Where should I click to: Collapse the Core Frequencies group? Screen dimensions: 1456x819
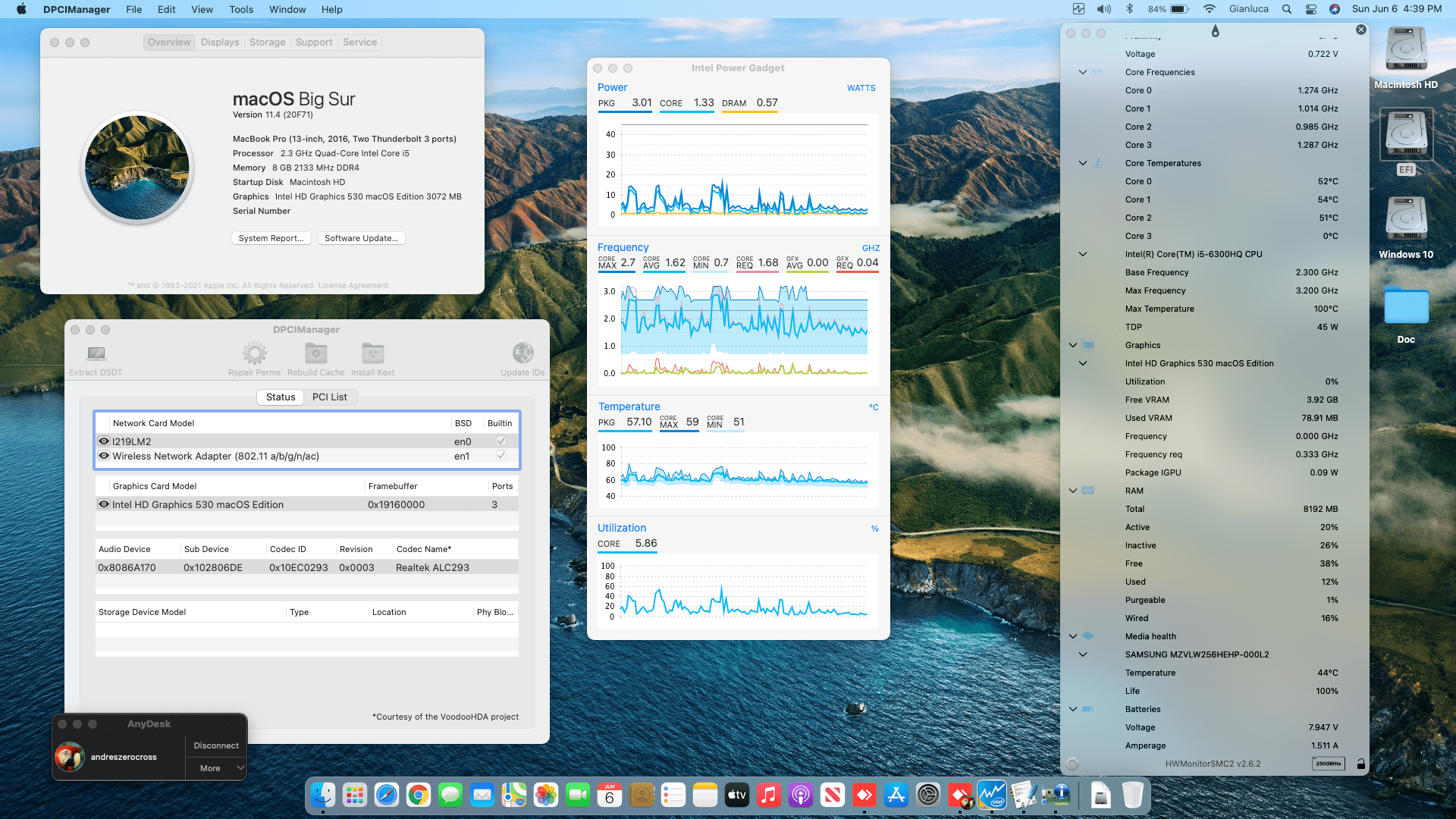1083,72
